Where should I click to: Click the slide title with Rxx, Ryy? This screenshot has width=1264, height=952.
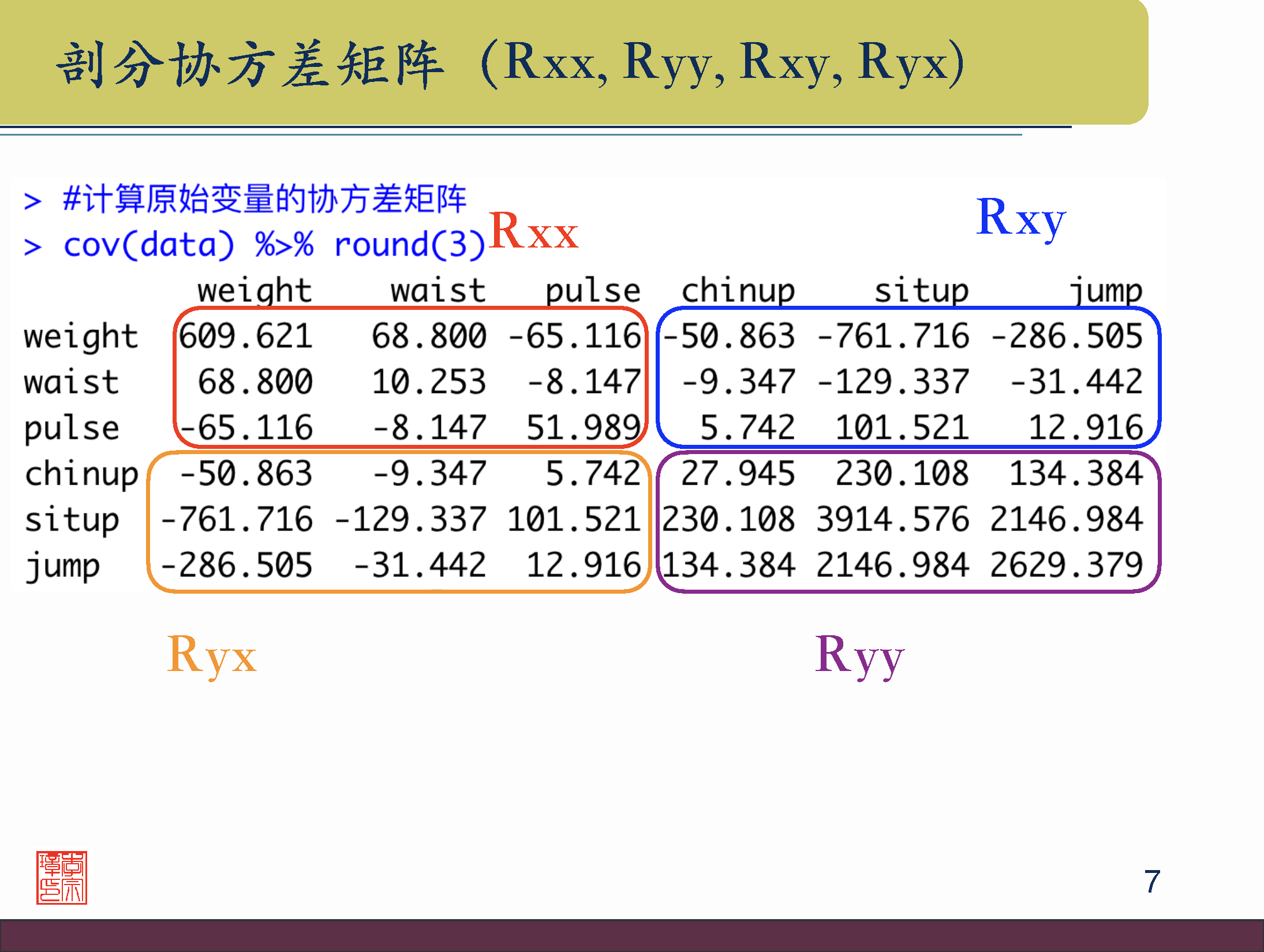511,63
